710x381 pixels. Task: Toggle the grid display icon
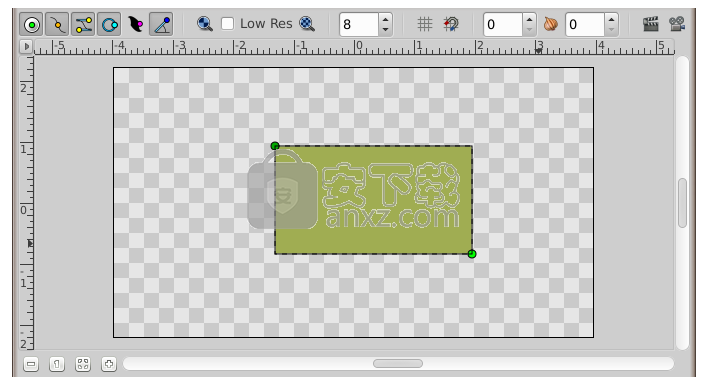point(424,24)
